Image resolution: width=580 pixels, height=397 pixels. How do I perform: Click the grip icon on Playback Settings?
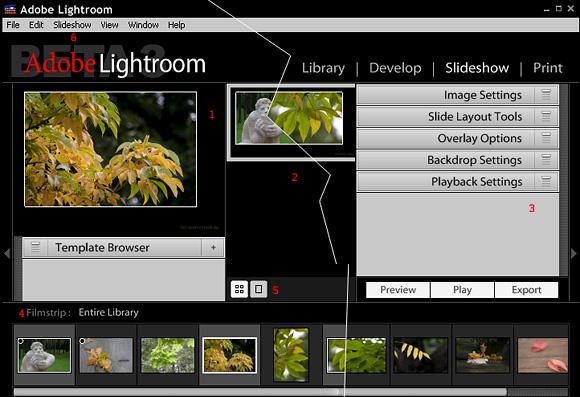pos(546,182)
